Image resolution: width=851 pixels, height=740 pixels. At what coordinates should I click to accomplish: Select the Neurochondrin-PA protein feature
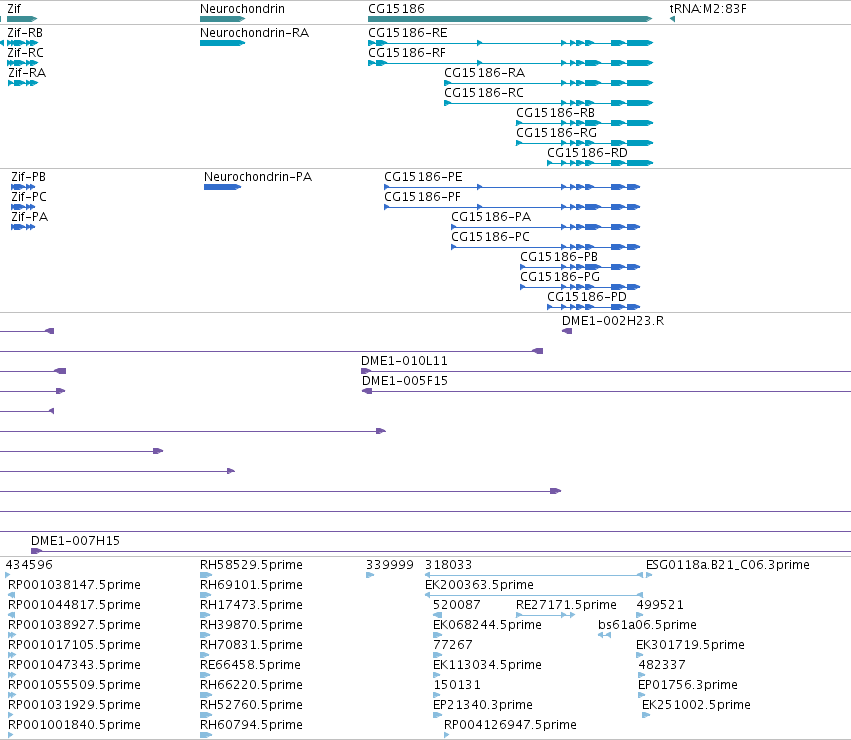(x=223, y=187)
